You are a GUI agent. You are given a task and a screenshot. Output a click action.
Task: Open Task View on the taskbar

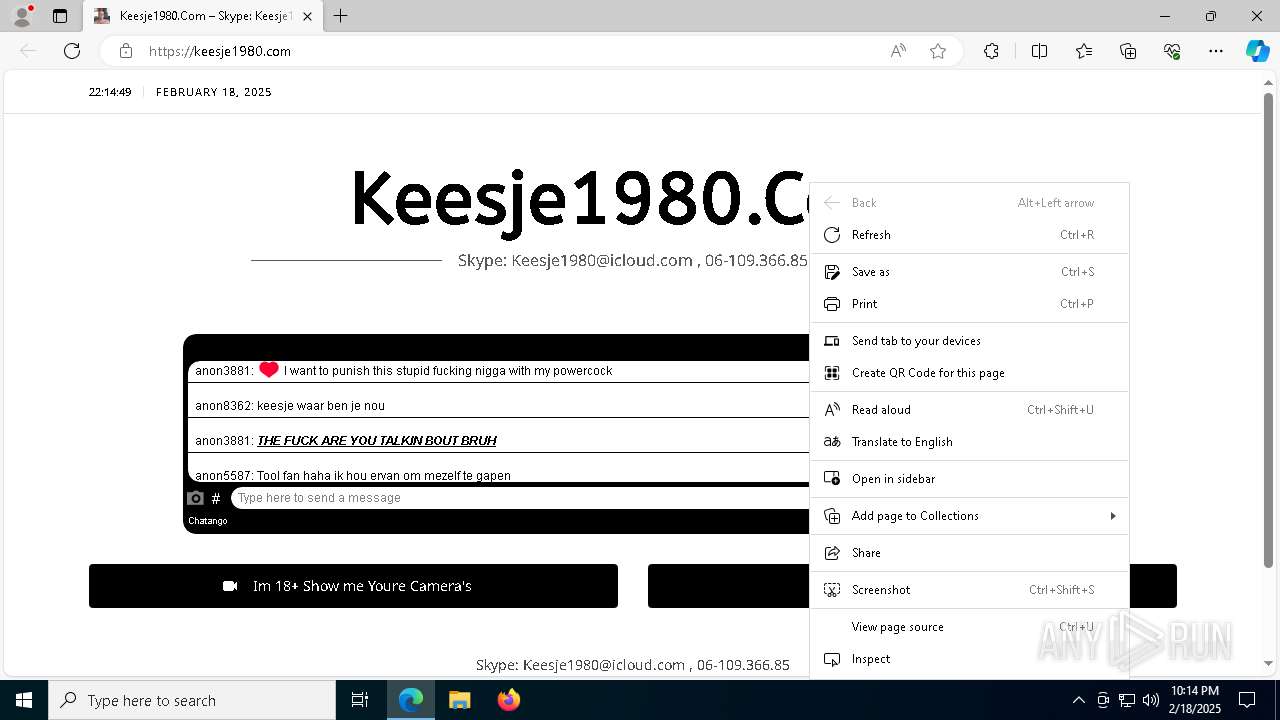[360, 700]
